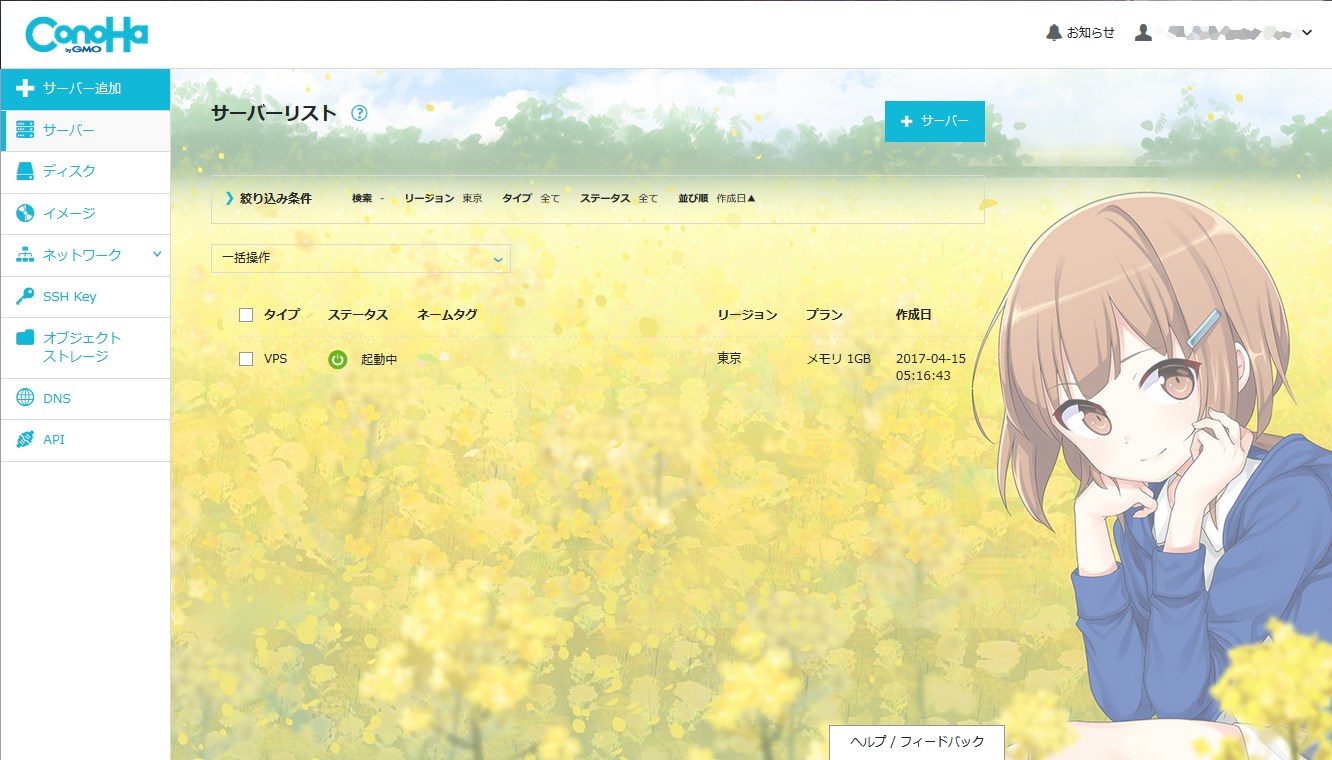
Task: Expand the ネットワーク submenu chevron
Action: point(156,255)
